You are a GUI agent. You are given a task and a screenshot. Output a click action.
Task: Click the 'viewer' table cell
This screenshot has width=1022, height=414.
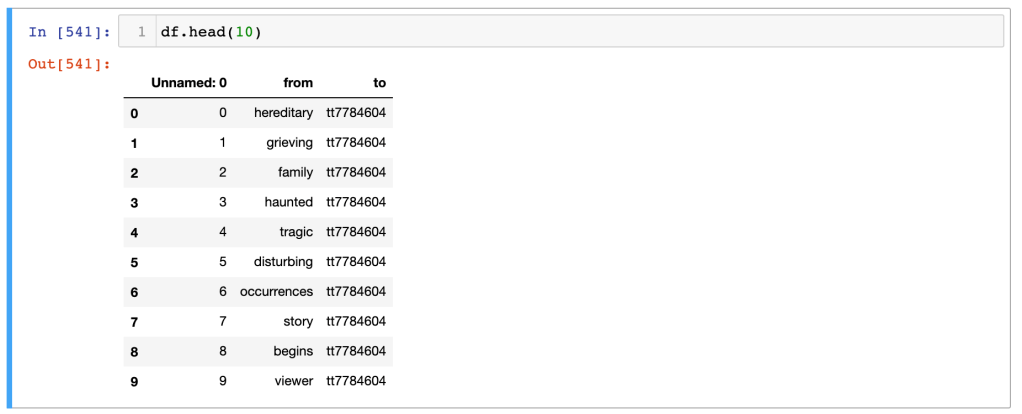293,381
